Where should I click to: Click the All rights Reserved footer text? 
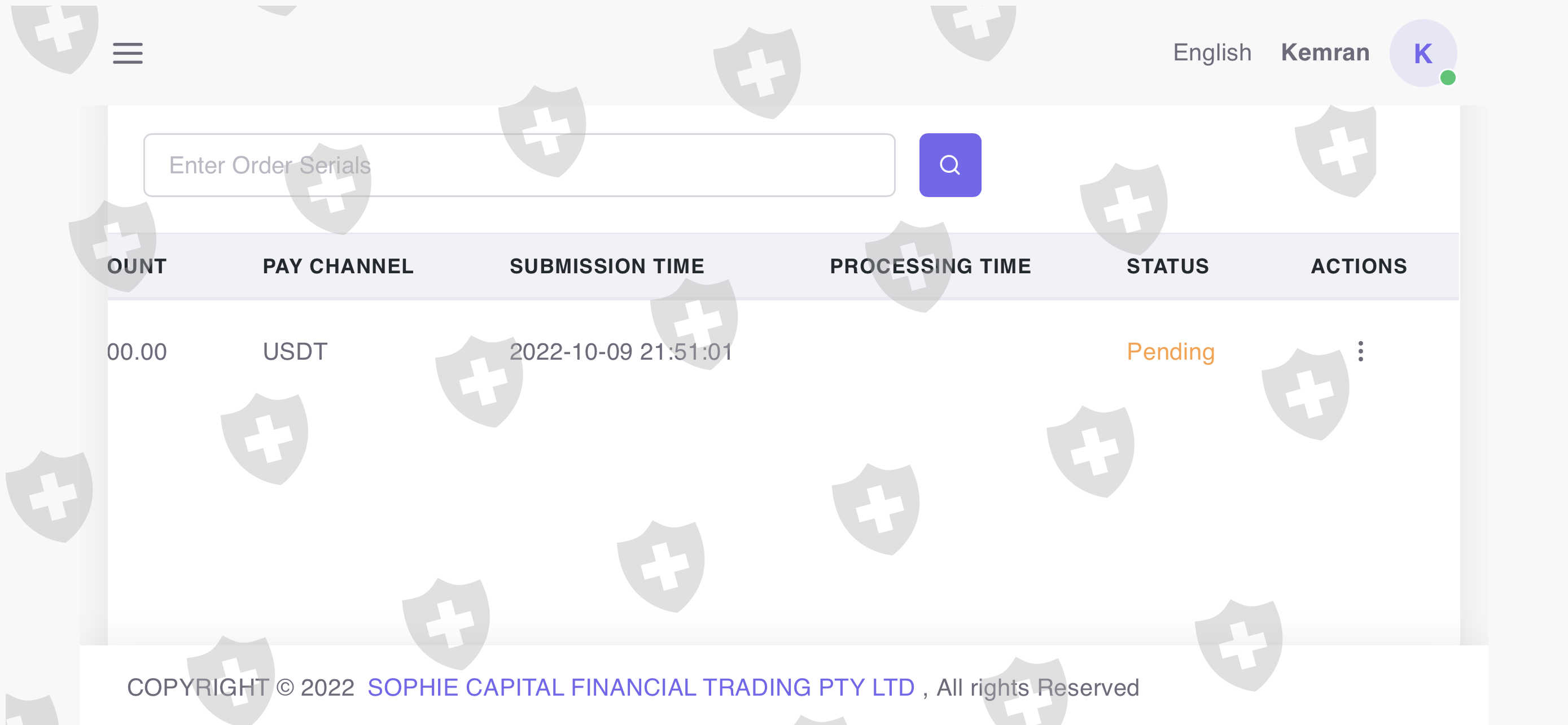[1037, 688]
